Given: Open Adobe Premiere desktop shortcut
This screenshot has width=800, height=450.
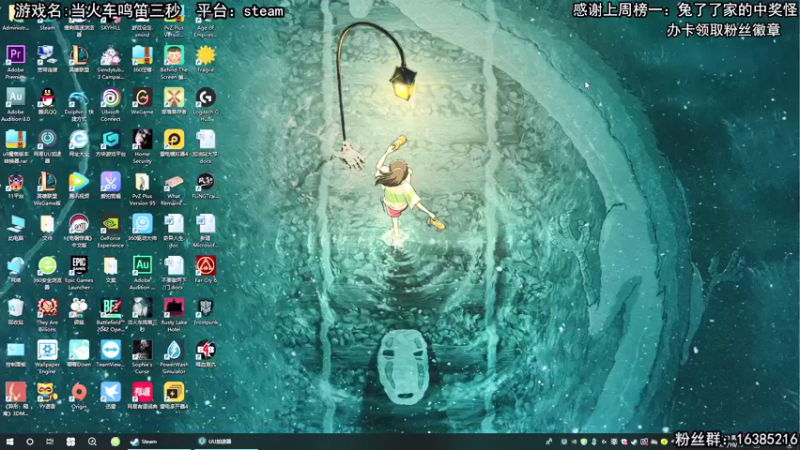Looking at the screenshot, I should 15,55.
